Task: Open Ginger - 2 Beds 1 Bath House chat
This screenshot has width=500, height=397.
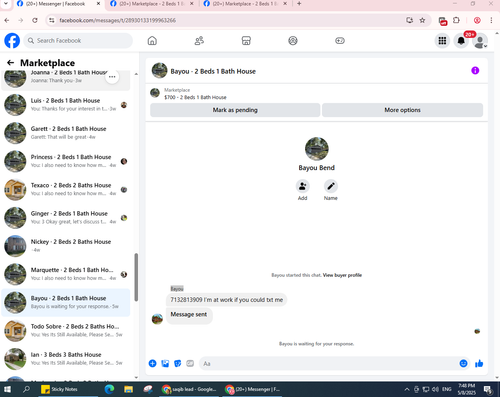Action: pyautogui.click(x=65, y=217)
